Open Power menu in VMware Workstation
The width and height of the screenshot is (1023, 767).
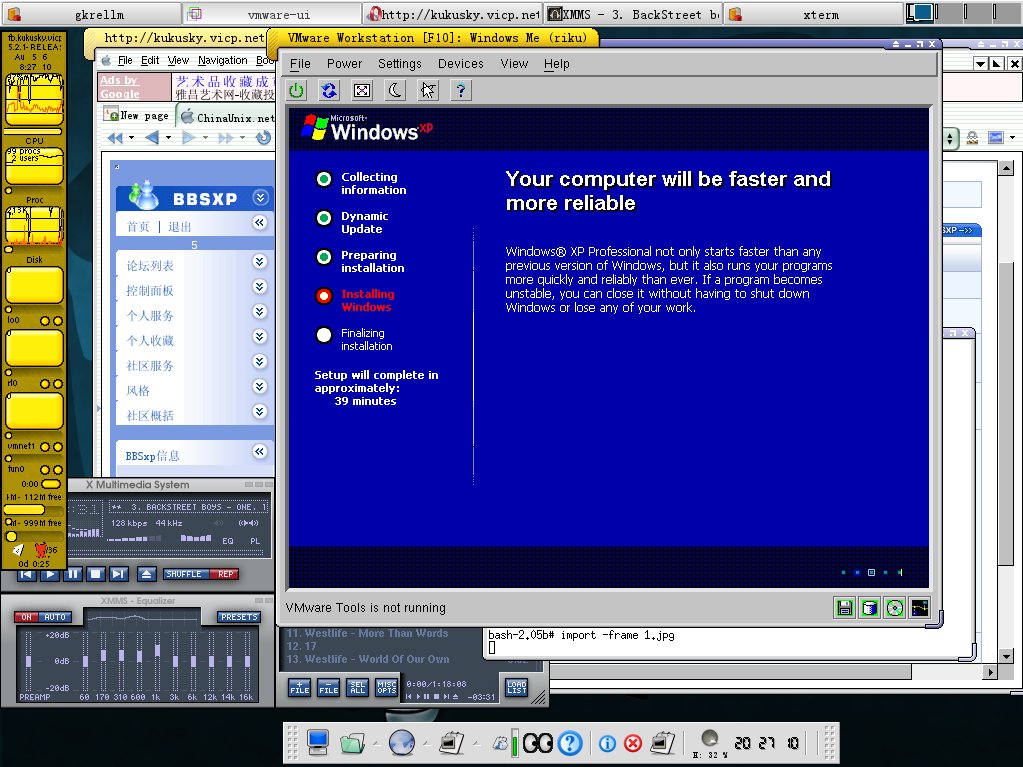[344, 64]
